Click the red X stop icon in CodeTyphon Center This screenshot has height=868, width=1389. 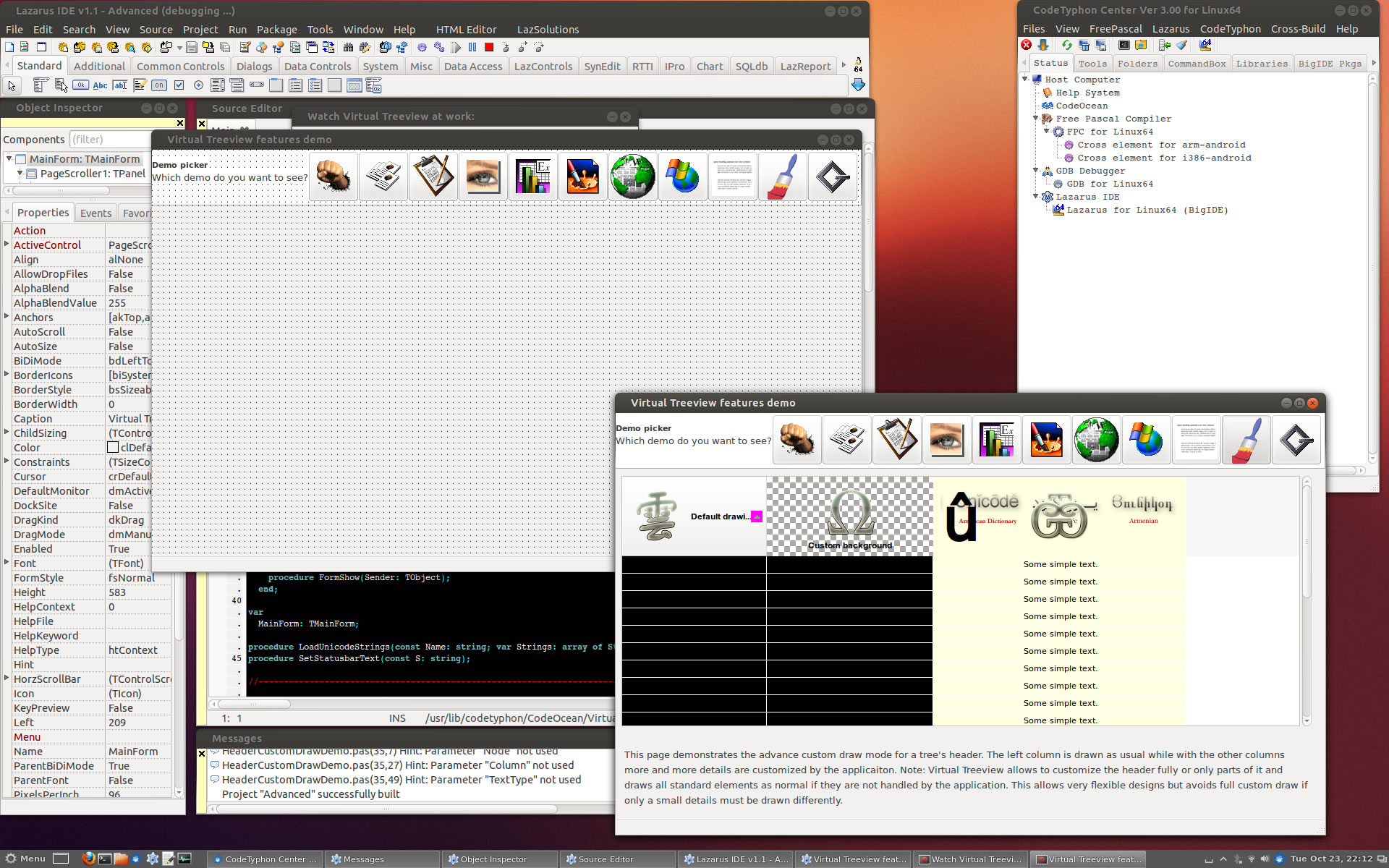point(1026,45)
